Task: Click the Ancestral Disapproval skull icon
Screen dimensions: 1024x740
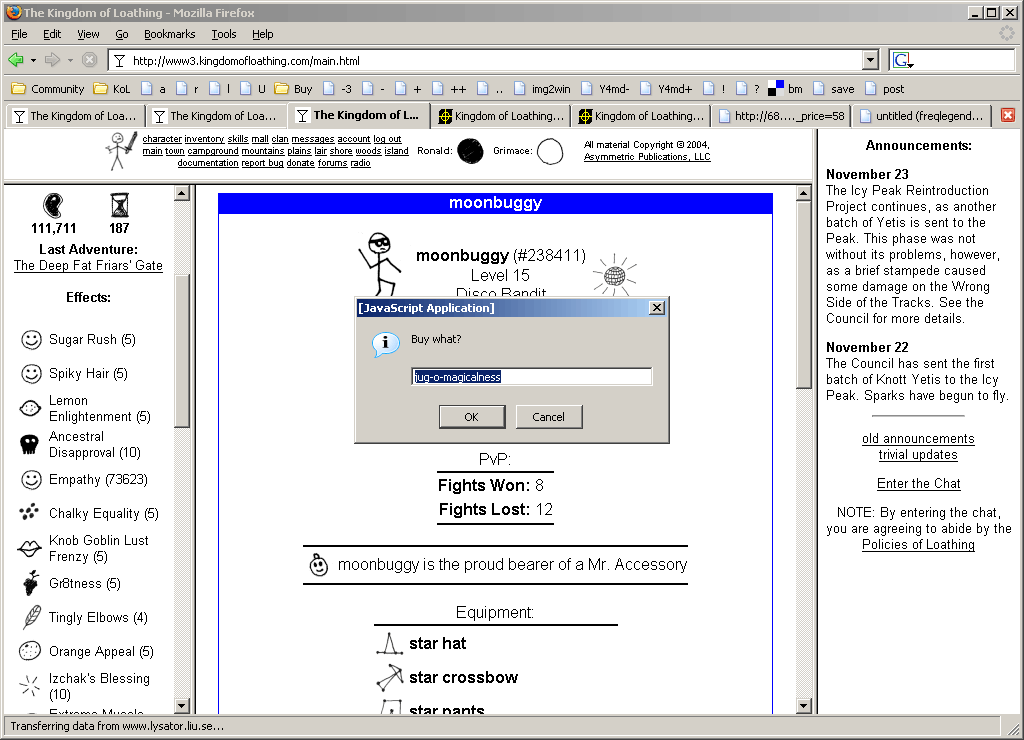Action: (29, 444)
